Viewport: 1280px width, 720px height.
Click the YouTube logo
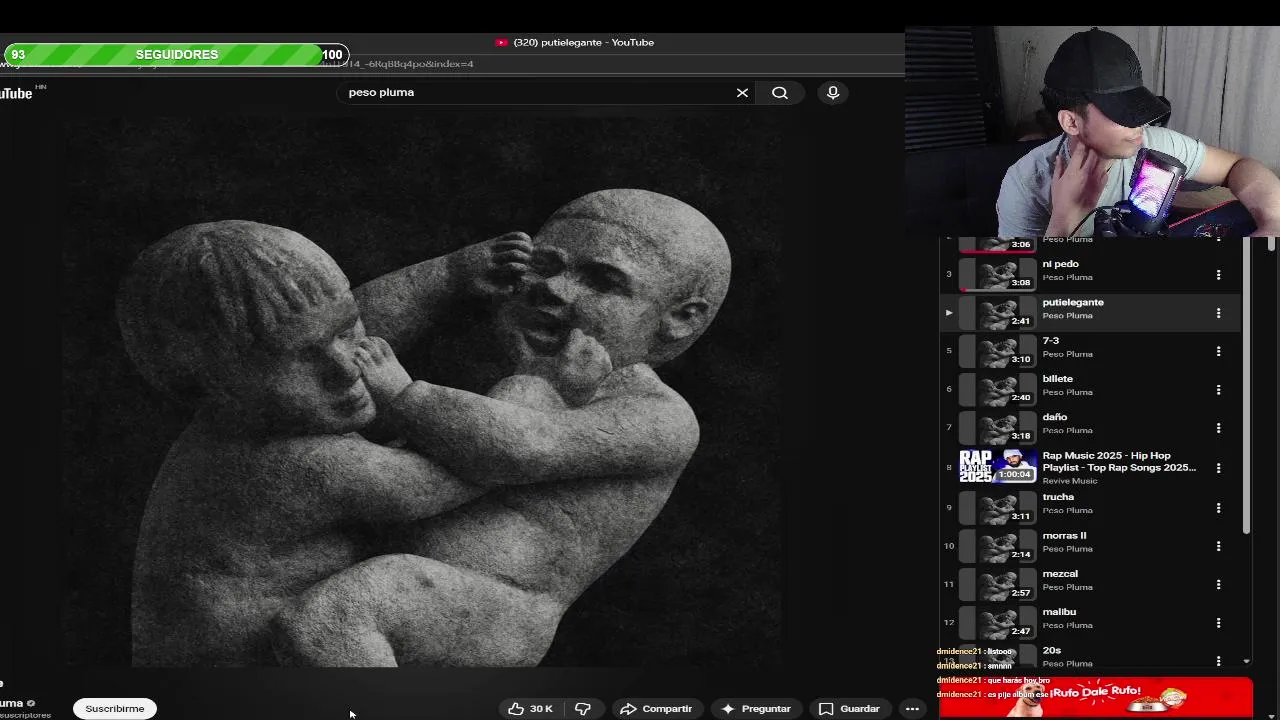coord(18,93)
